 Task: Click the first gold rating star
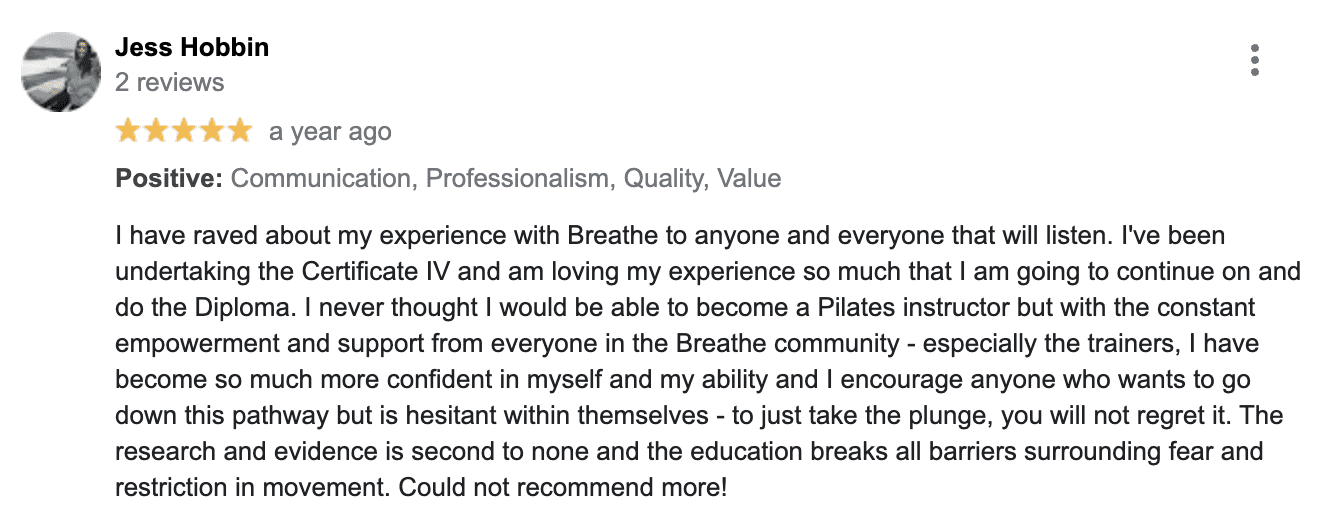(x=128, y=130)
